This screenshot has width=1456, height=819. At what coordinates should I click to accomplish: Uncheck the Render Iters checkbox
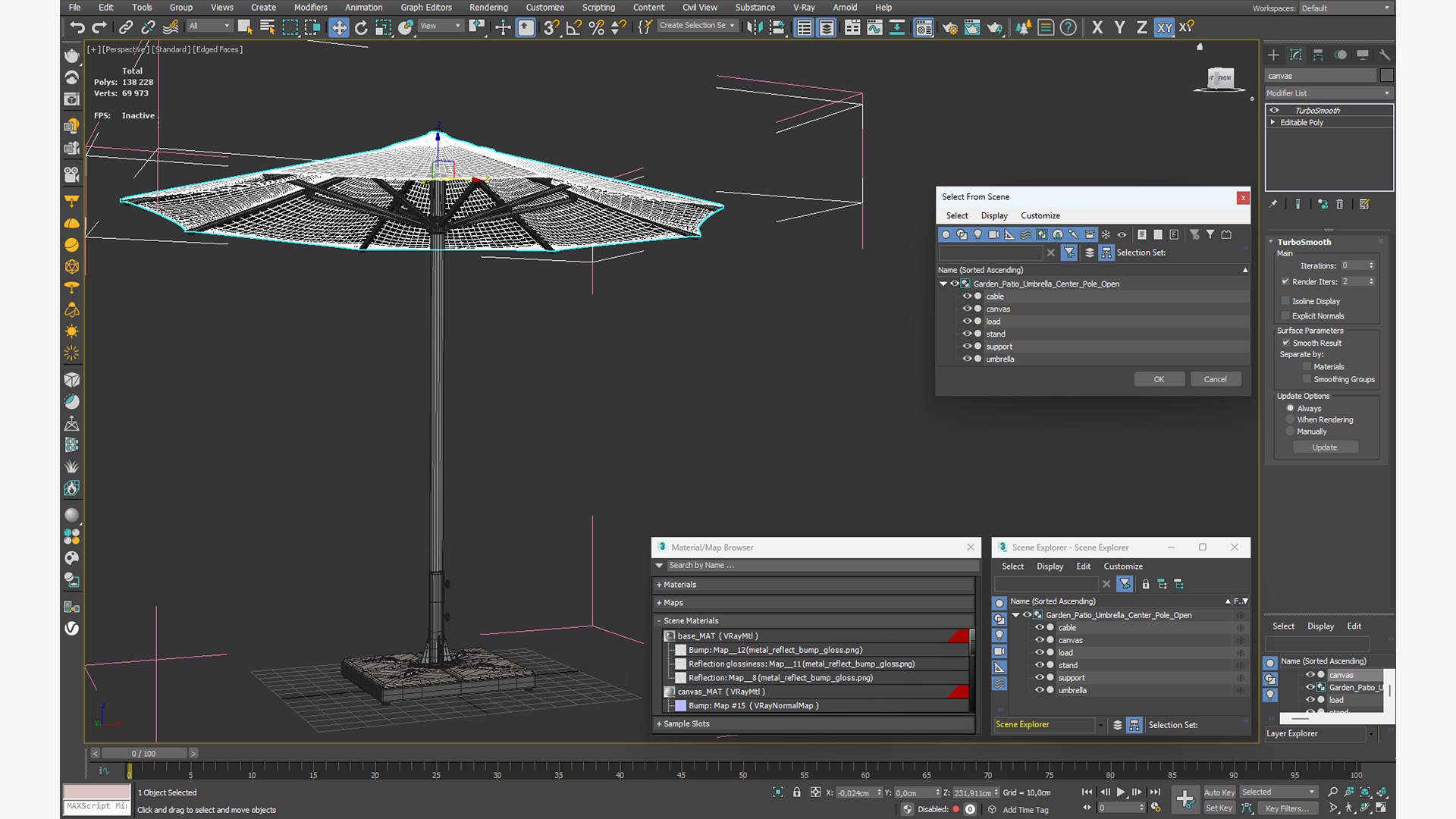point(1285,281)
